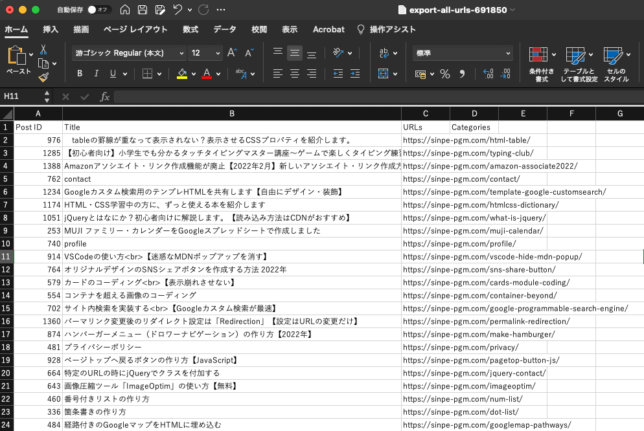Screen dimensions: 644x431
Task: Click the Decrease Indent icon
Action: pos(338,74)
